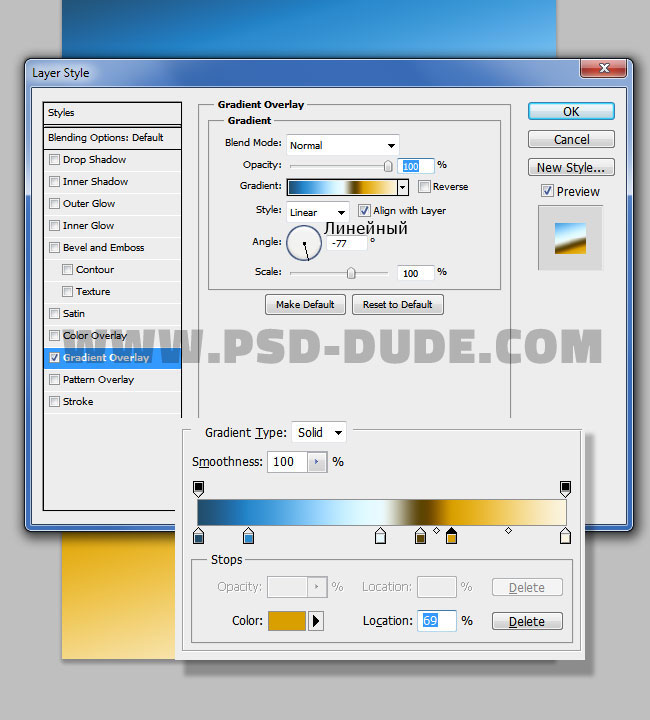Screen dimensions: 650x720
Task: Enable the Drop Shadow effect checkbox
Action: [54, 159]
